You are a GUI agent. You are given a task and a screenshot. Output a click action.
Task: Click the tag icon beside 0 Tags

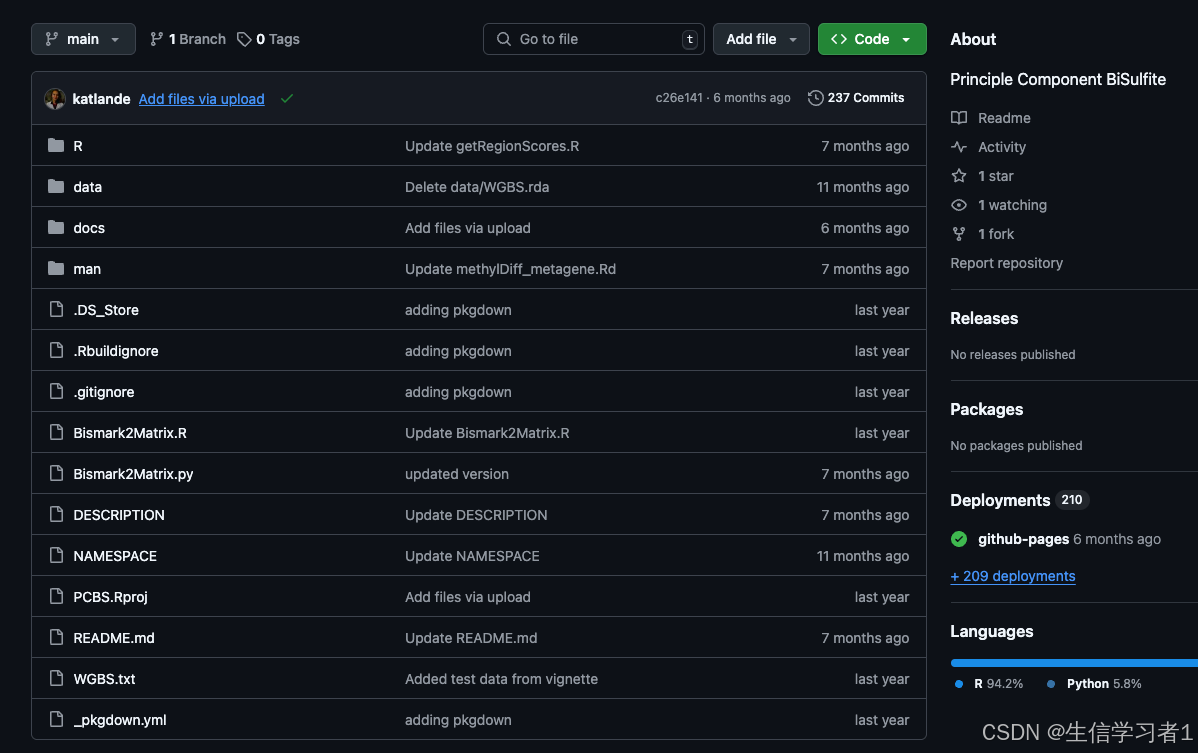pos(244,39)
